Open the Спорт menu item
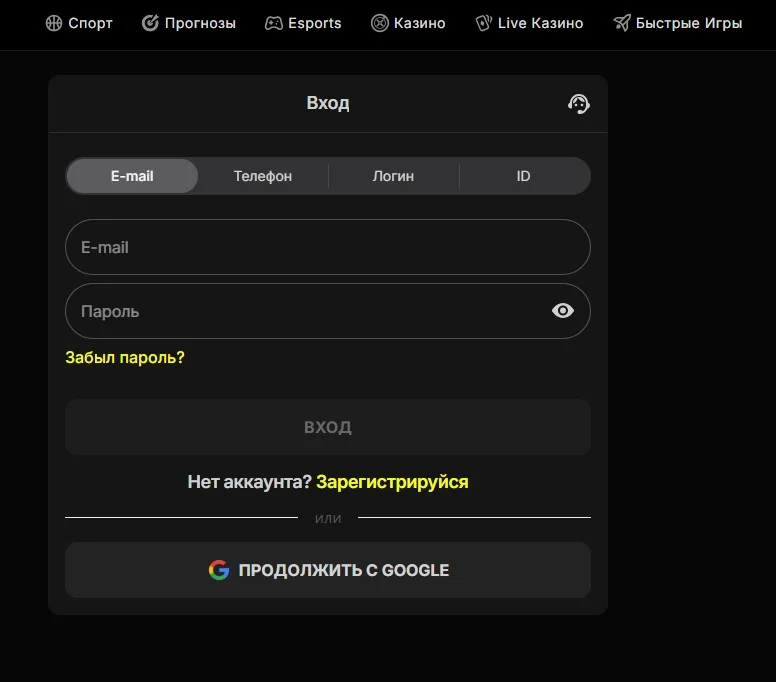776x682 pixels. 79,23
